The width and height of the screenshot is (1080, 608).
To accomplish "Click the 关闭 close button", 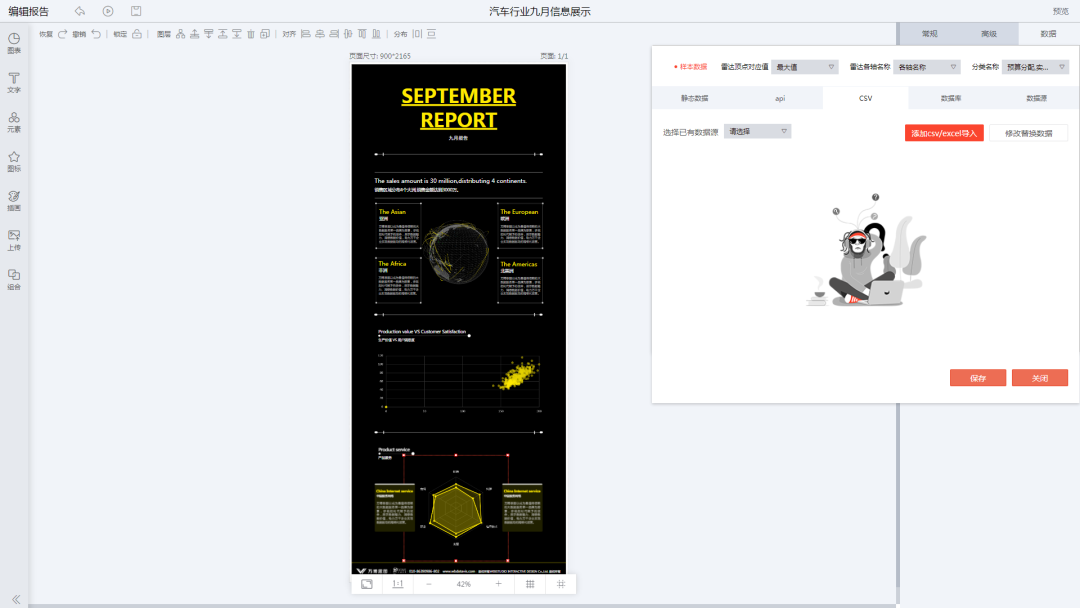I will coord(1040,378).
